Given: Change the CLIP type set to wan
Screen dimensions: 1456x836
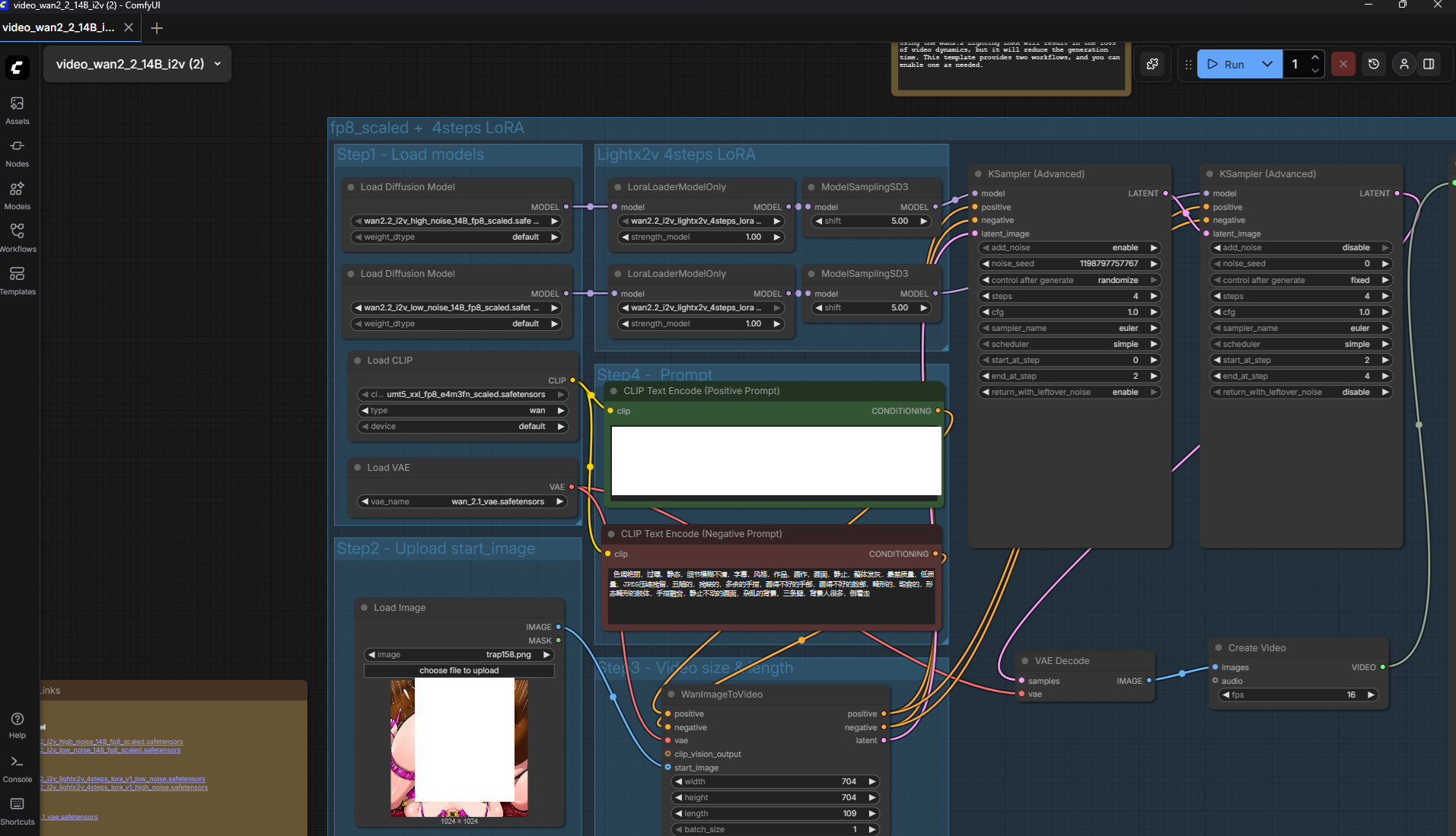Looking at the screenshot, I should (x=463, y=411).
